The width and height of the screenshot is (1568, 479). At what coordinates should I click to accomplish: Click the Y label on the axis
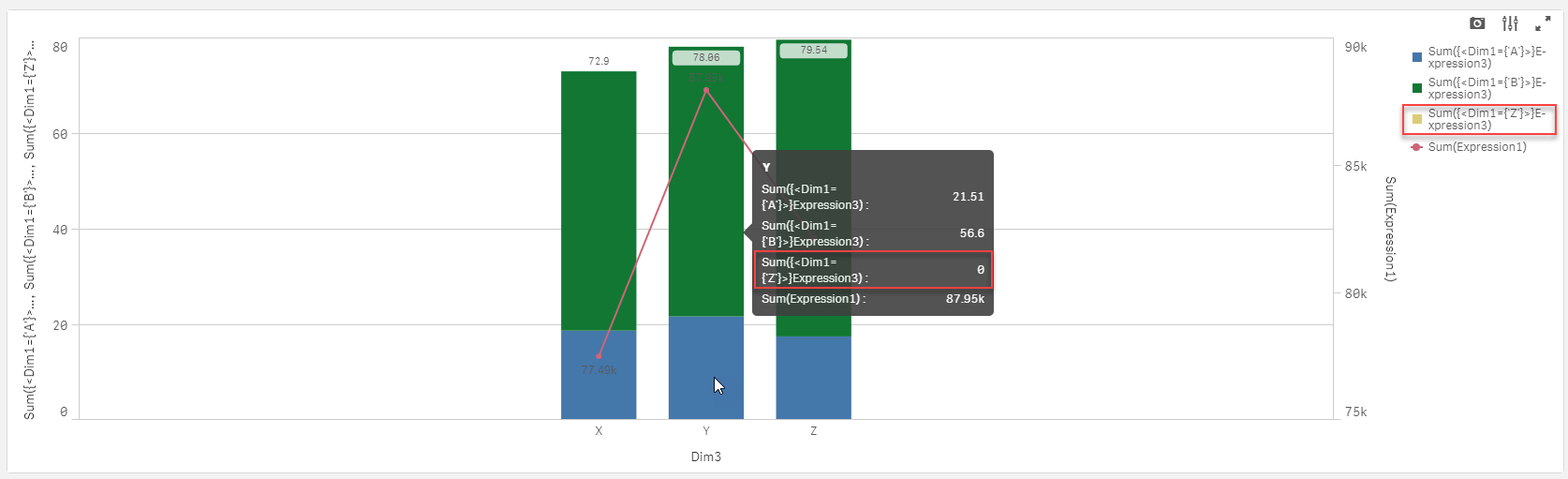pyautogui.click(x=706, y=431)
